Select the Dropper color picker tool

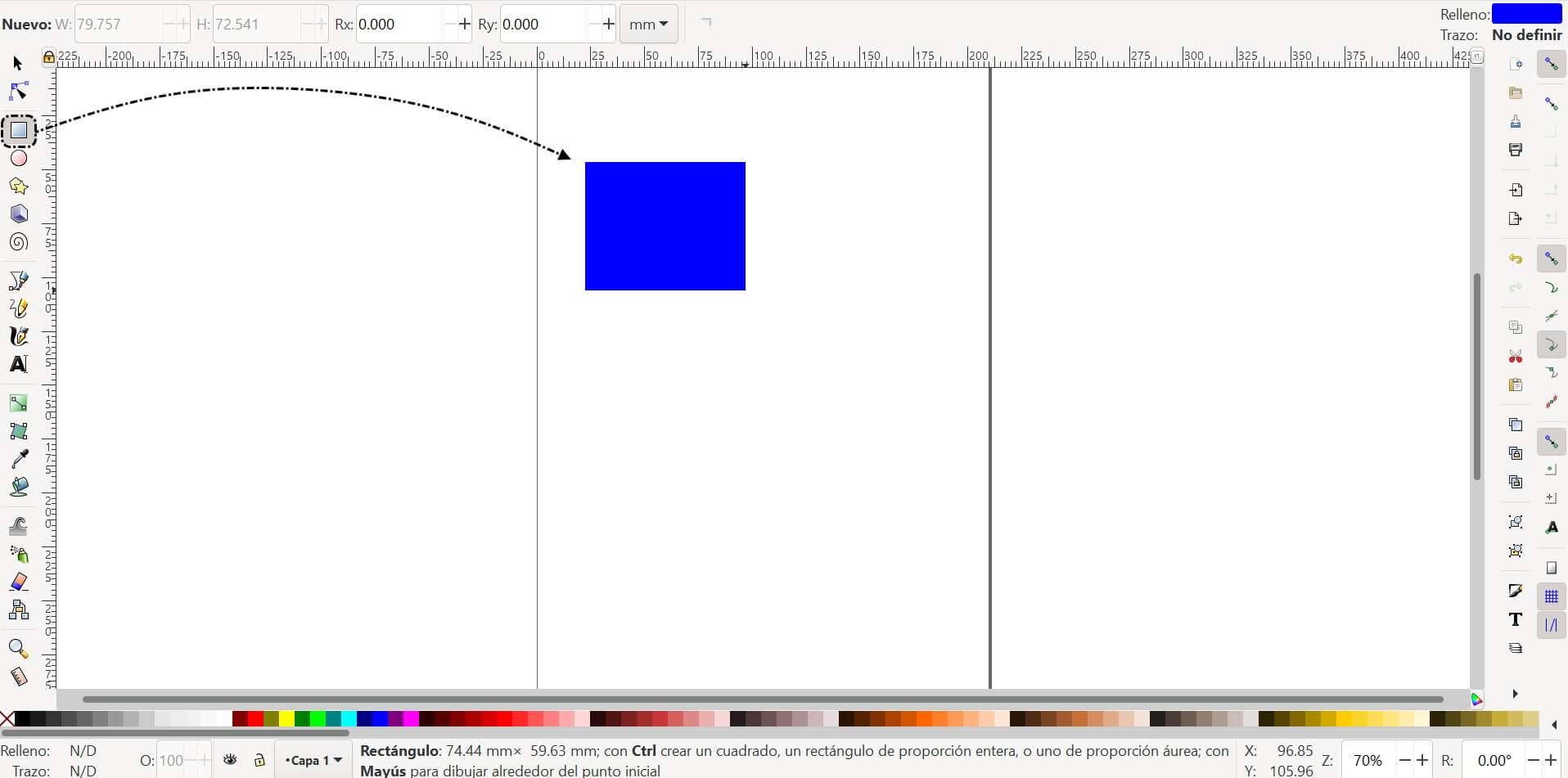18,459
